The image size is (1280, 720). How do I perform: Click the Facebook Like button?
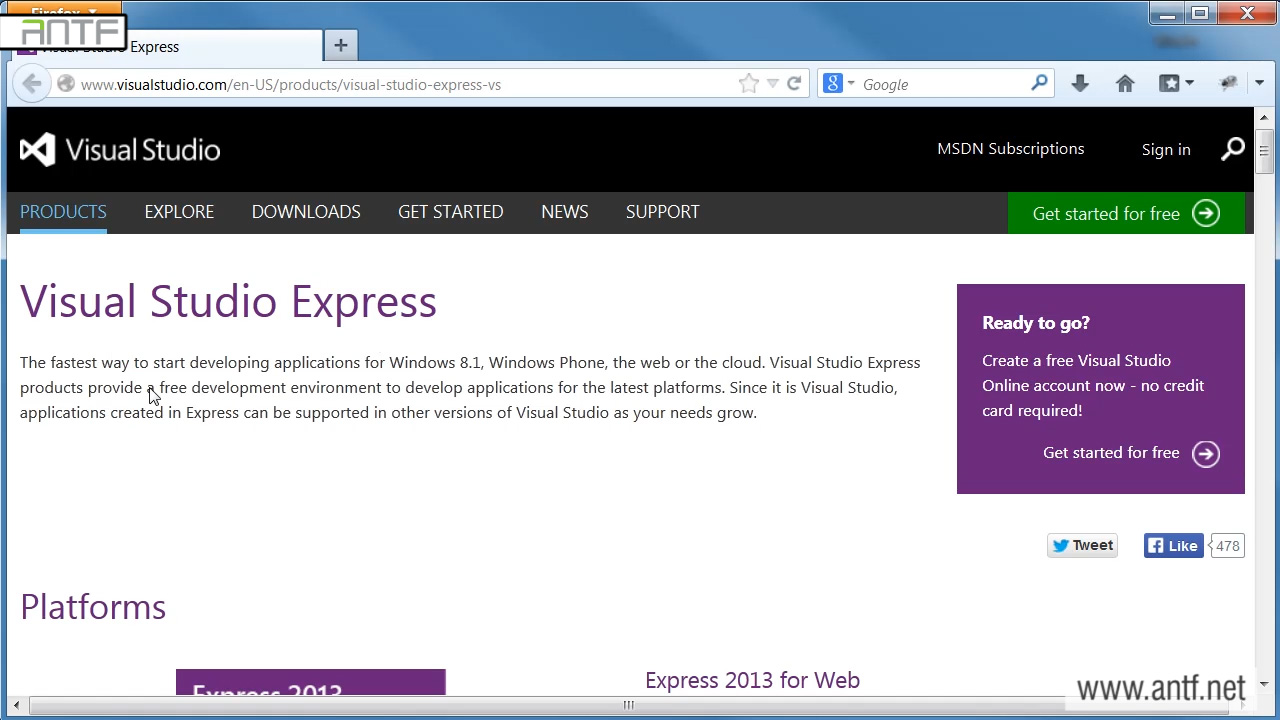point(1173,546)
